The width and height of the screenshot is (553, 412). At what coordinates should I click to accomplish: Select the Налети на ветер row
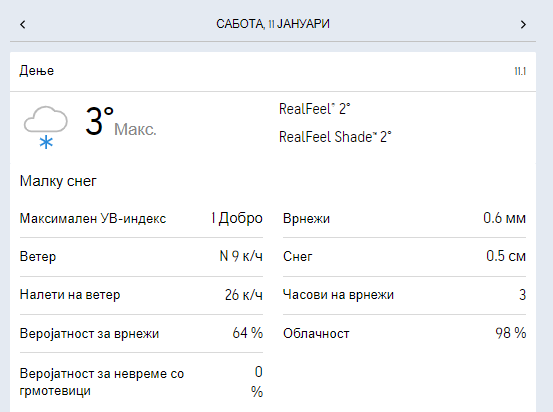click(x=141, y=295)
